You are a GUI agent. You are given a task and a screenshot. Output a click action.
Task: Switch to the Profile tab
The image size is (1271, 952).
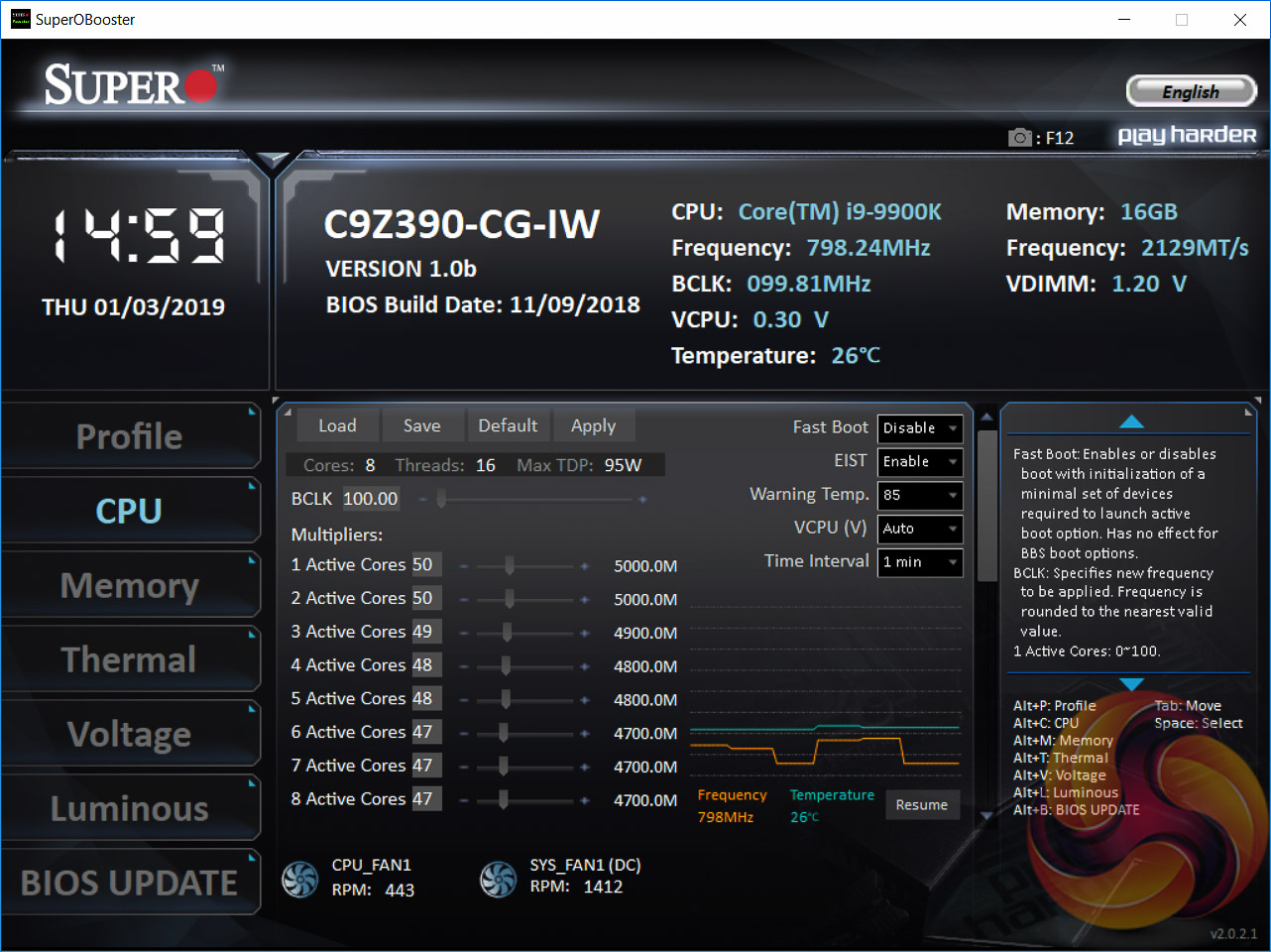point(130,436)
